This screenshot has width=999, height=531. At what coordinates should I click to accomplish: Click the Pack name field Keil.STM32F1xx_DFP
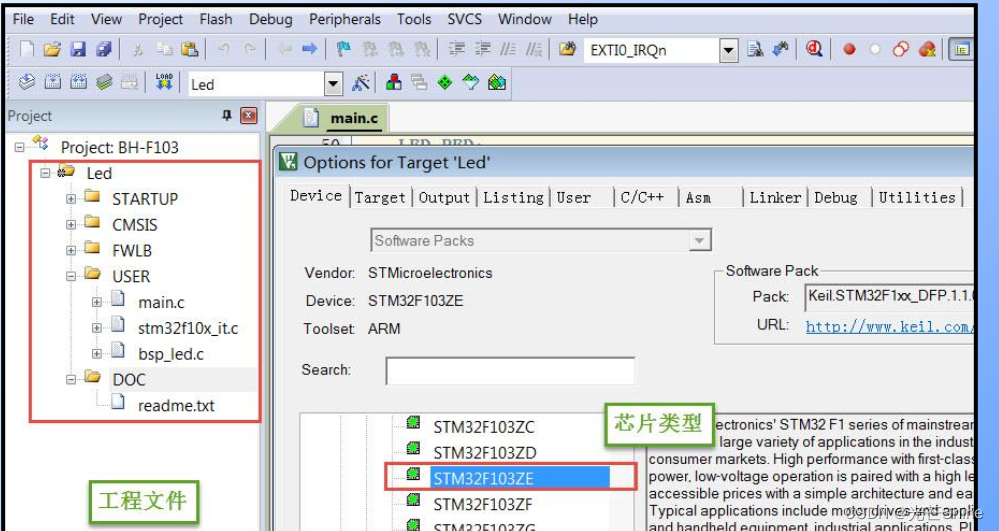coord(890,296)
